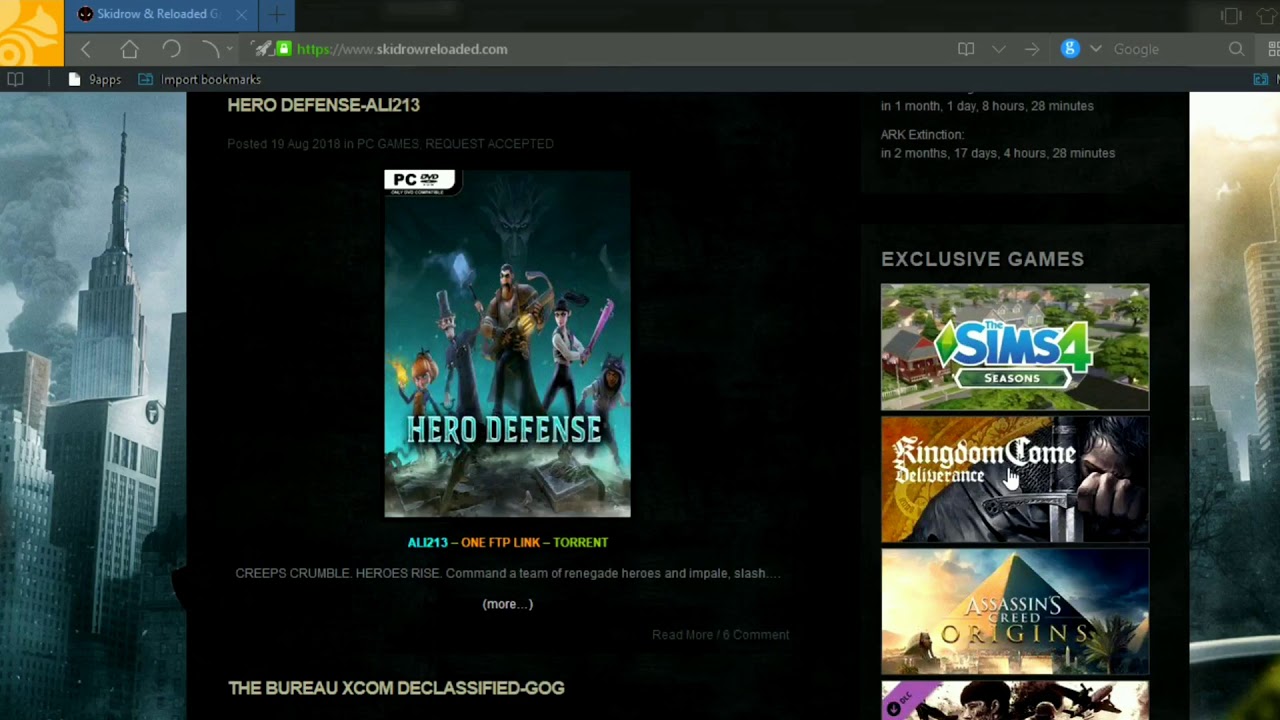Viewport: 1280px width, 720px height.
Task: Click ALI213 – ONE FTP LINK – TORRENT
Action: (x=507, y=542)
